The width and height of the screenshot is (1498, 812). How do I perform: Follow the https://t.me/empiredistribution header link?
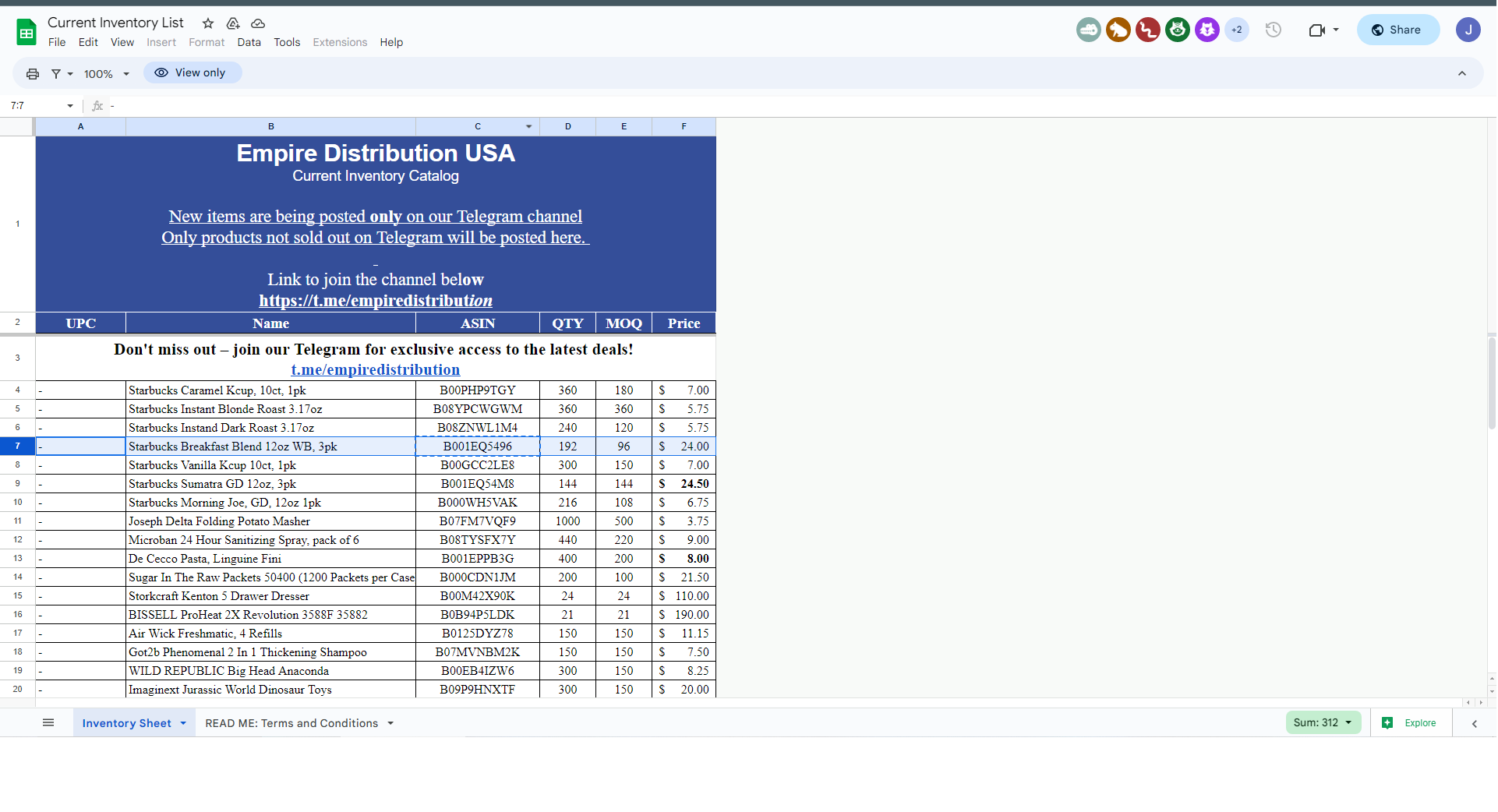point(376,301)
